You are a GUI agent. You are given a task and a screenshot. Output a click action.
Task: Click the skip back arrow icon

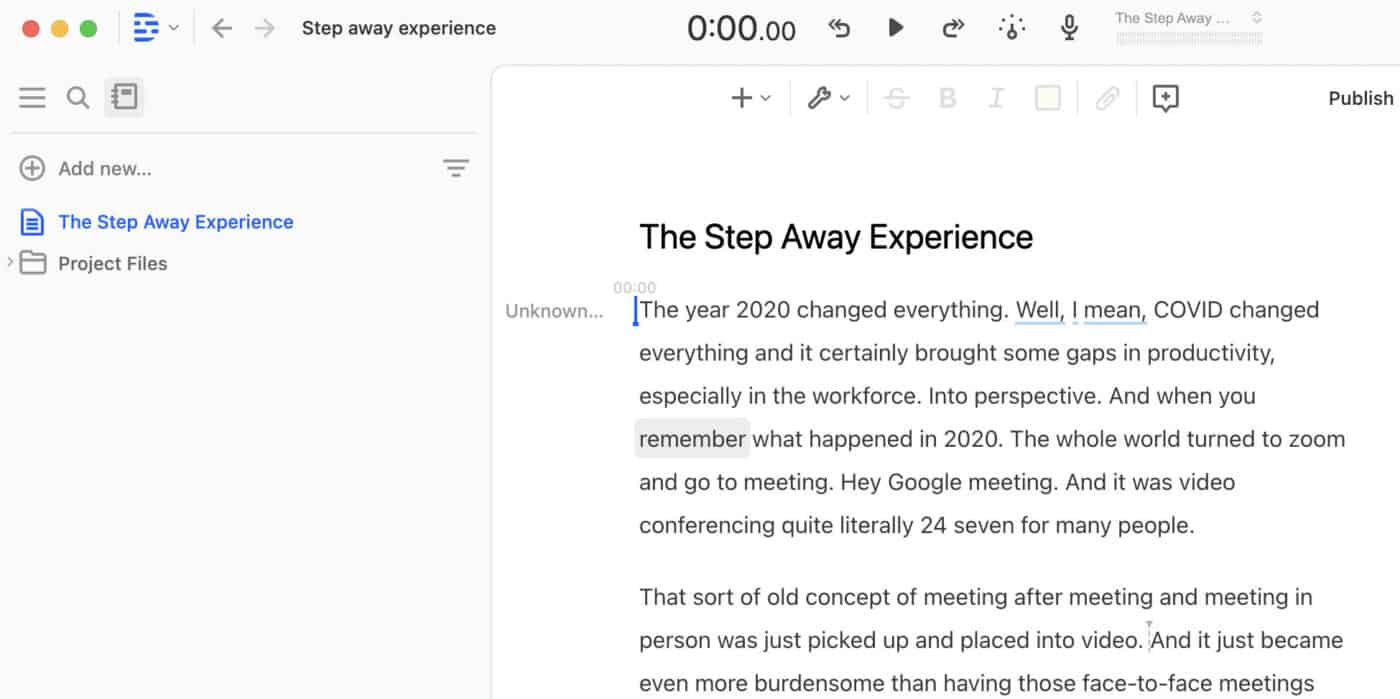click(839, 28)
